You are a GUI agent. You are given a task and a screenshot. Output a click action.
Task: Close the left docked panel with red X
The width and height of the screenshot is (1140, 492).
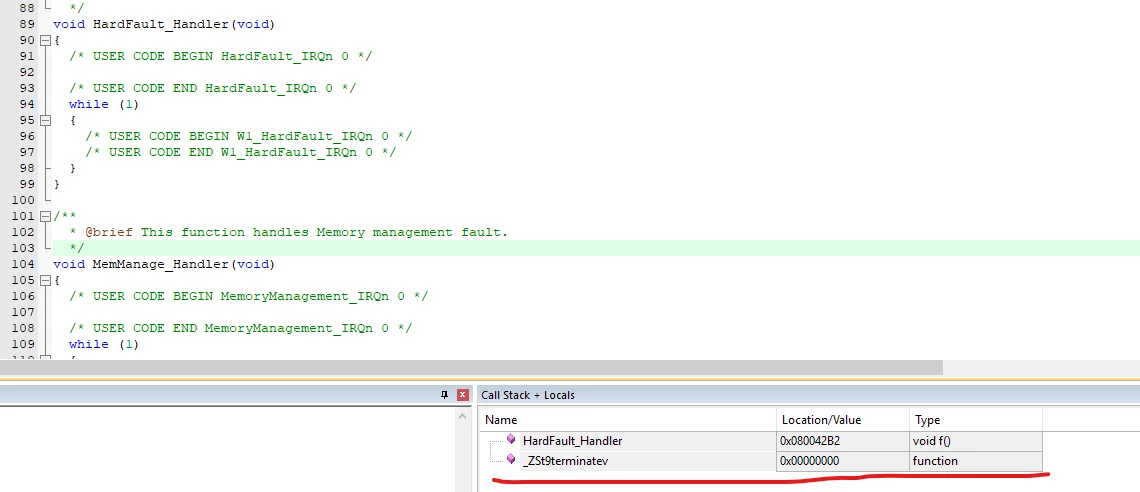pyautogui.click(x=462, y=395)
